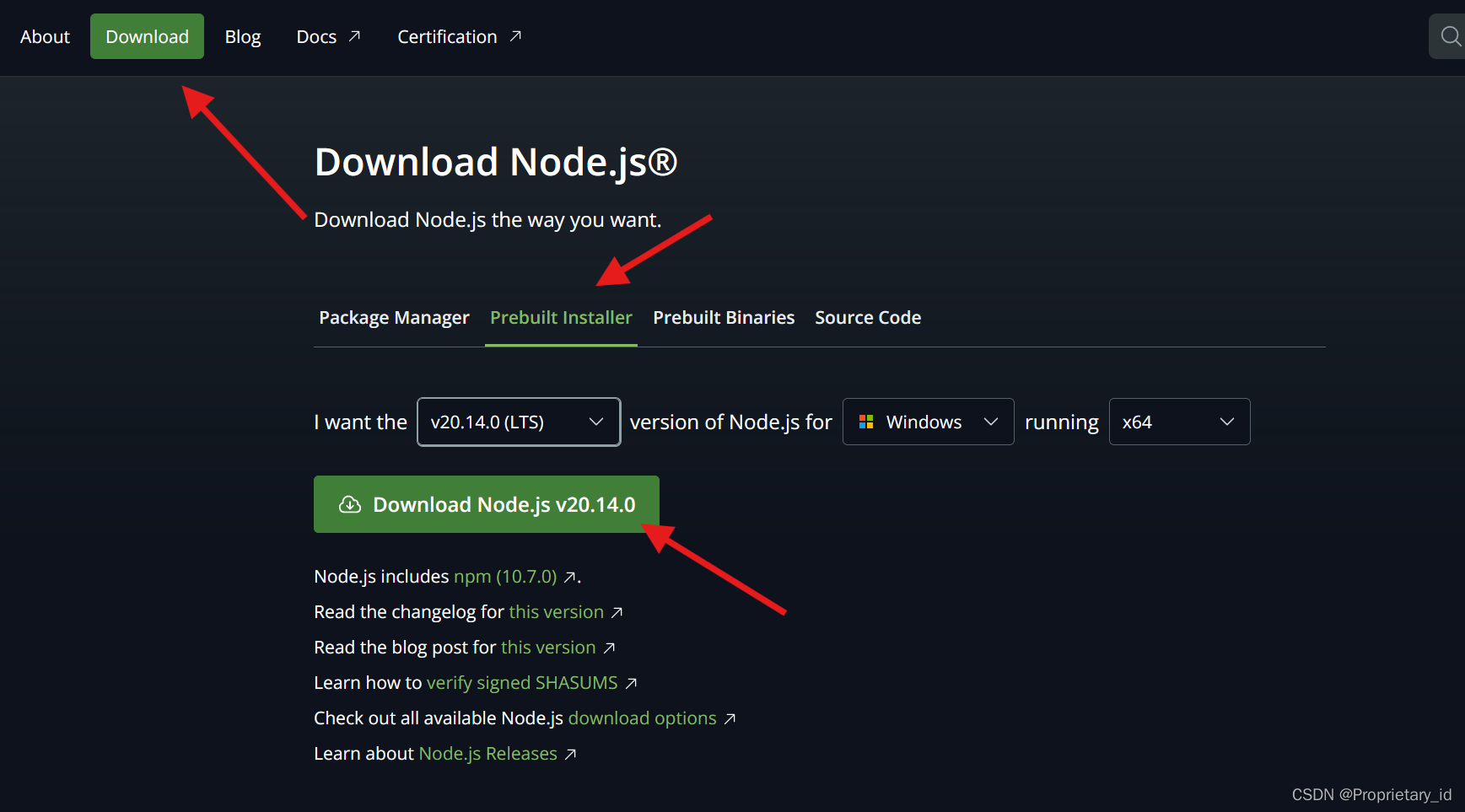The image size is (1465, 812).
Task: Select the Prebuilt Installer tab
Action: pyautogui.click(x=561, y=318)
